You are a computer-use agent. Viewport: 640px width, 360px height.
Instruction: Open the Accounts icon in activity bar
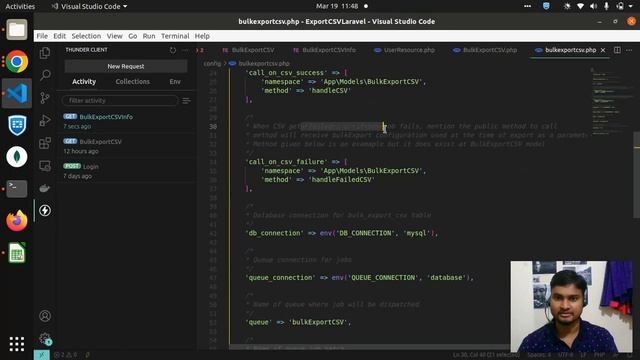pos(45,316)
